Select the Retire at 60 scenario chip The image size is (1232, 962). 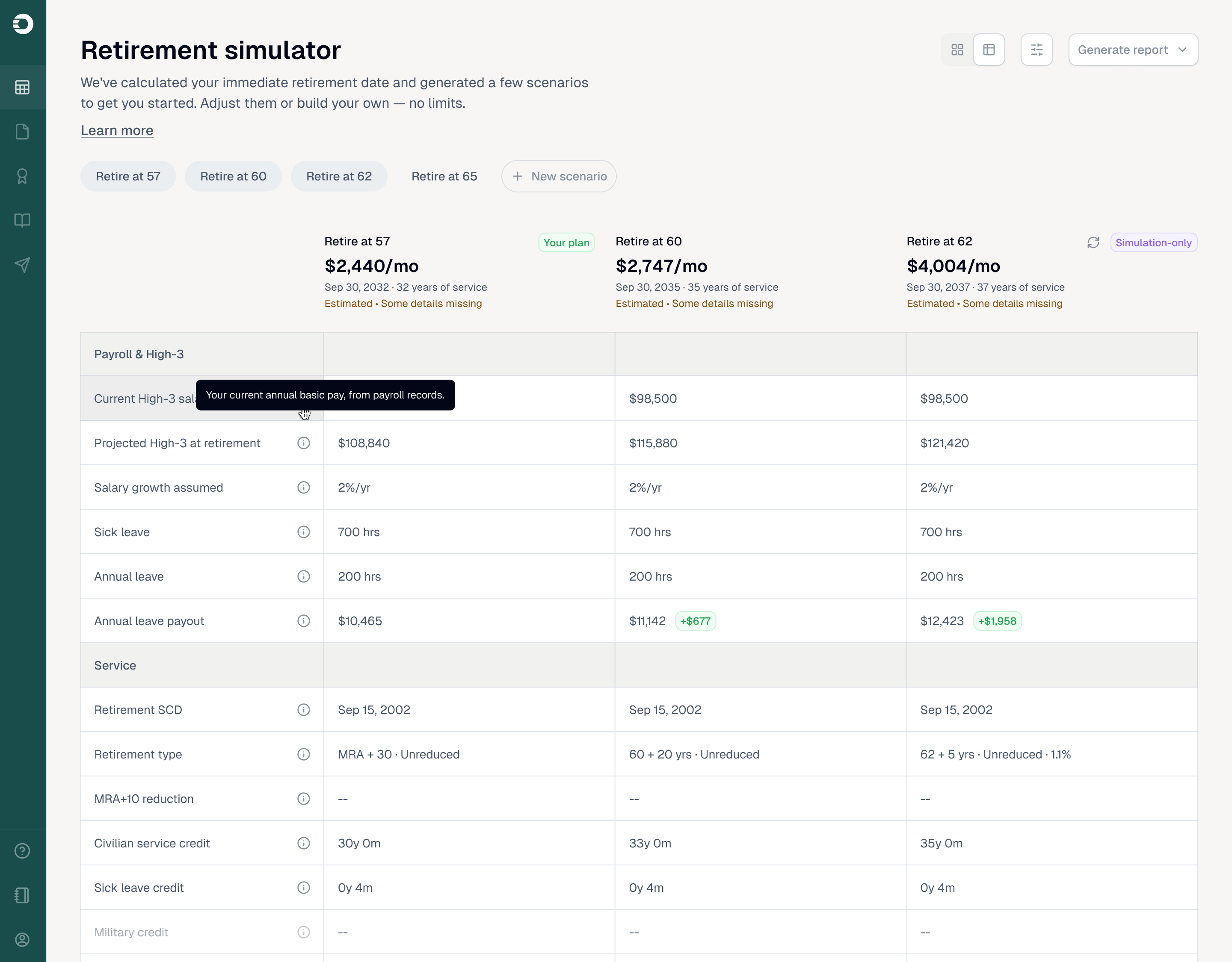point(233,176)
